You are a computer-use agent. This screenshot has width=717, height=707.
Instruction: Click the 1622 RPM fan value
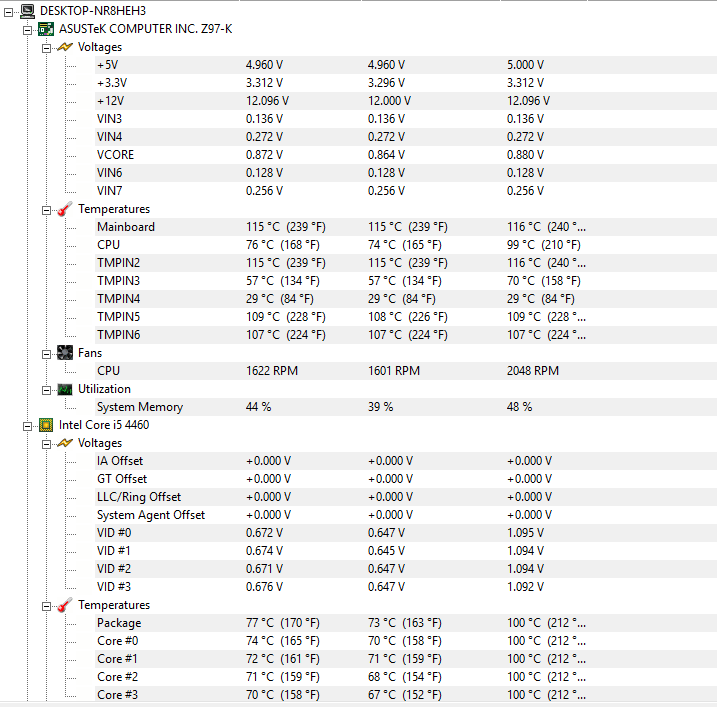pos(272,371)
